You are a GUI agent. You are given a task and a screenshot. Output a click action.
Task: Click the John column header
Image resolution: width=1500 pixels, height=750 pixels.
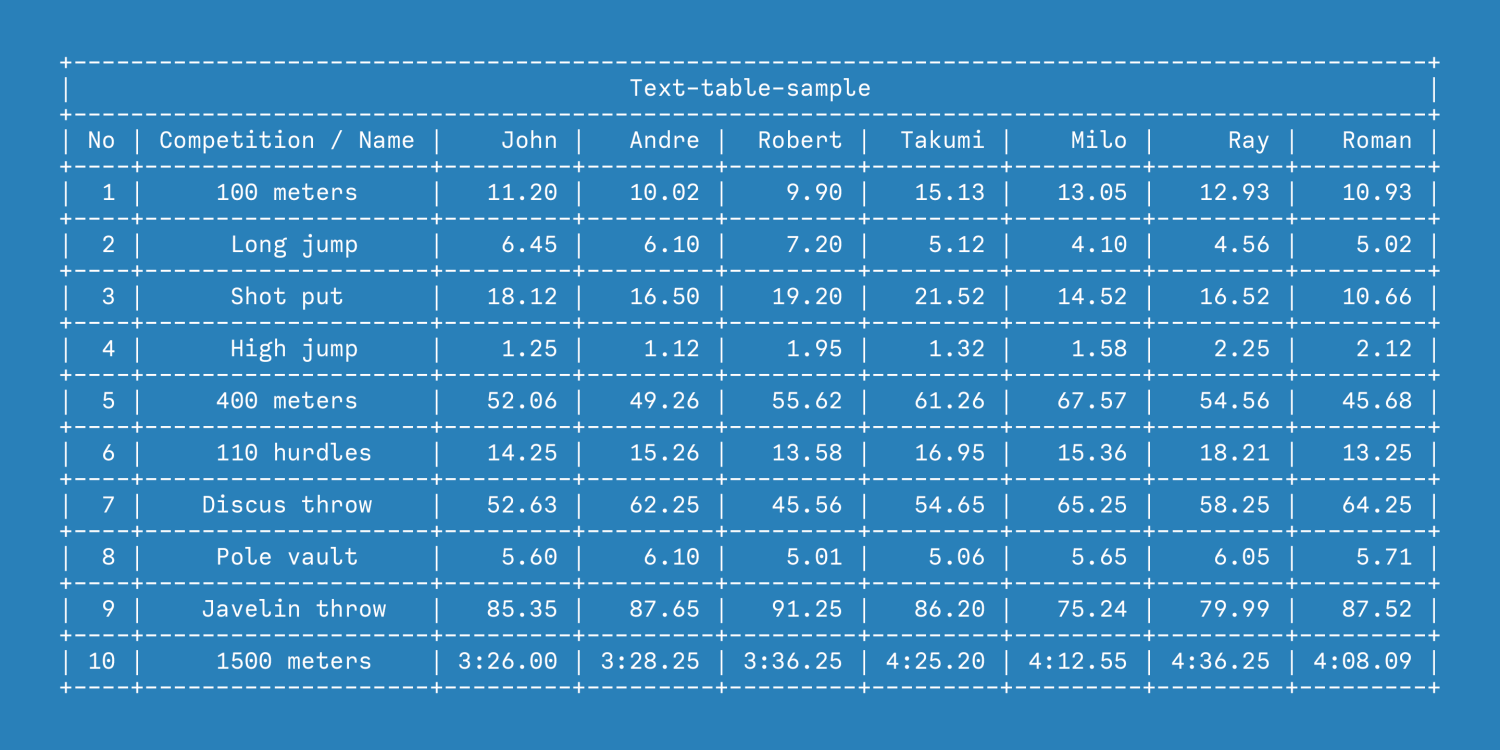[x=529, y=140]
